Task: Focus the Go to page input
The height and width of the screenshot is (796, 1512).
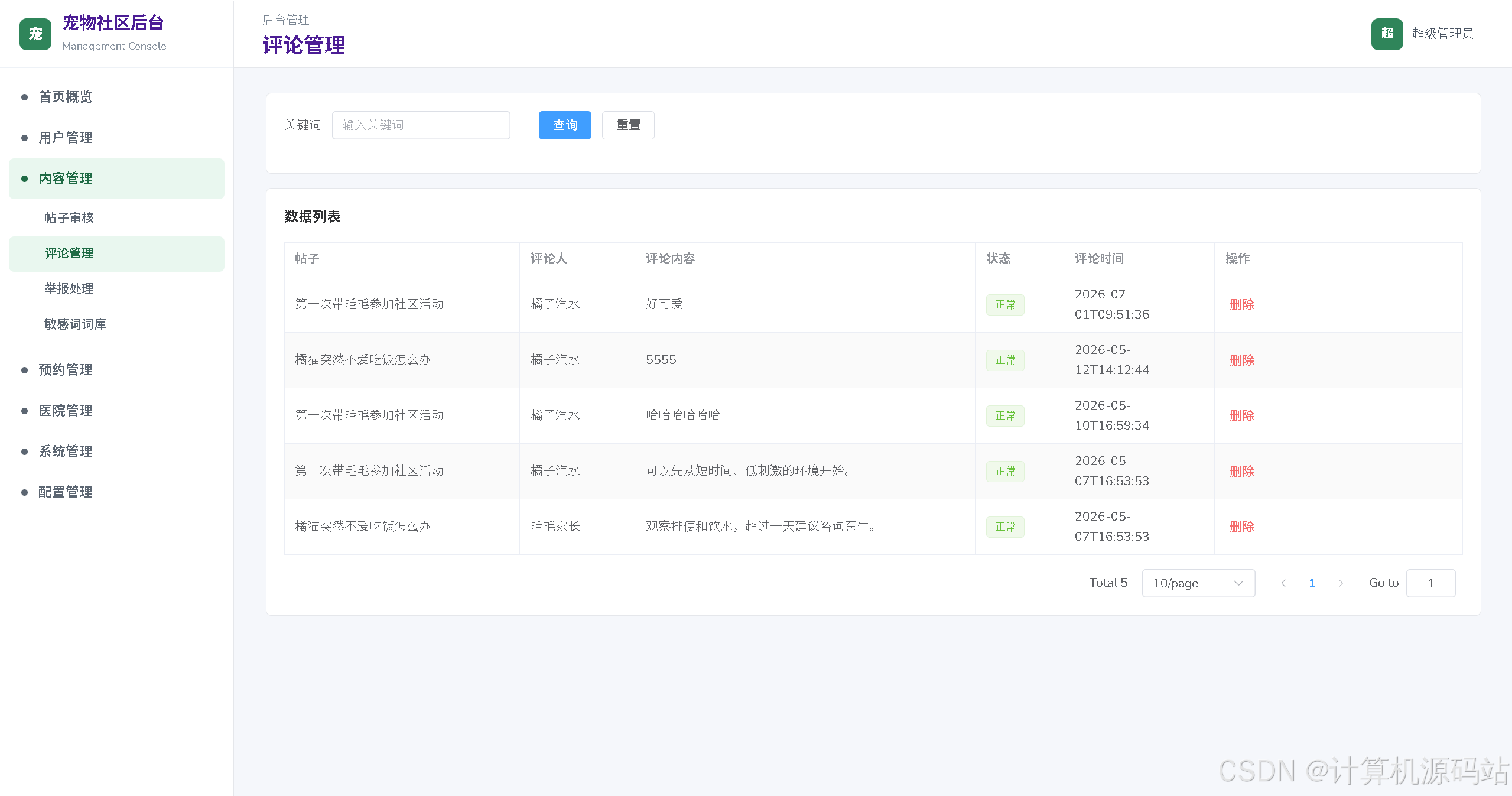Action: pyautogui.click(x=1430, y=583)
